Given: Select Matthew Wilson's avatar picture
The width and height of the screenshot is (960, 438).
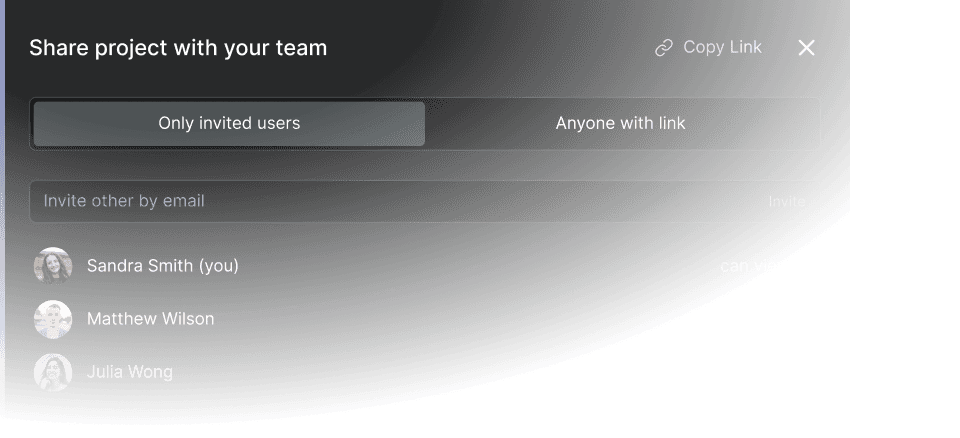Looking at the screenshot, I should point(53,319).
